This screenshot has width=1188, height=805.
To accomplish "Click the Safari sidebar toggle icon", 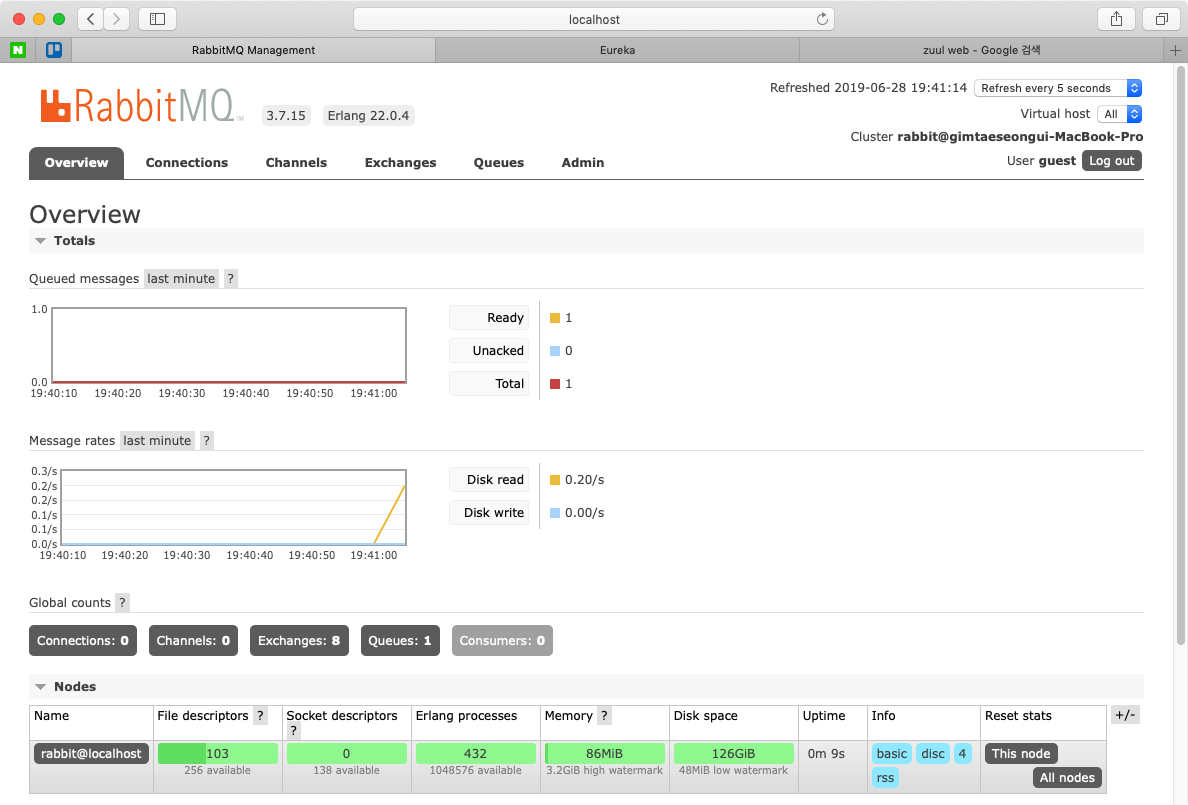I will 157,19.
